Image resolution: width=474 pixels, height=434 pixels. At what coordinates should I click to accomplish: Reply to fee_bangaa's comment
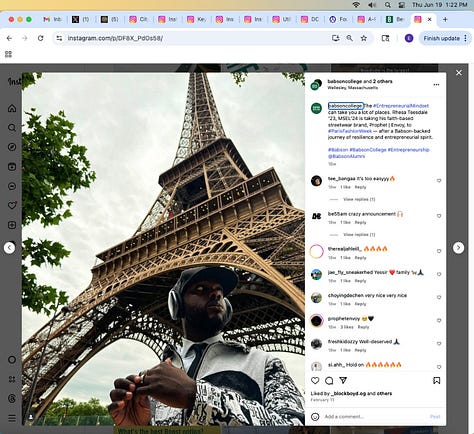pyautogui.click(x=360, y=187)
